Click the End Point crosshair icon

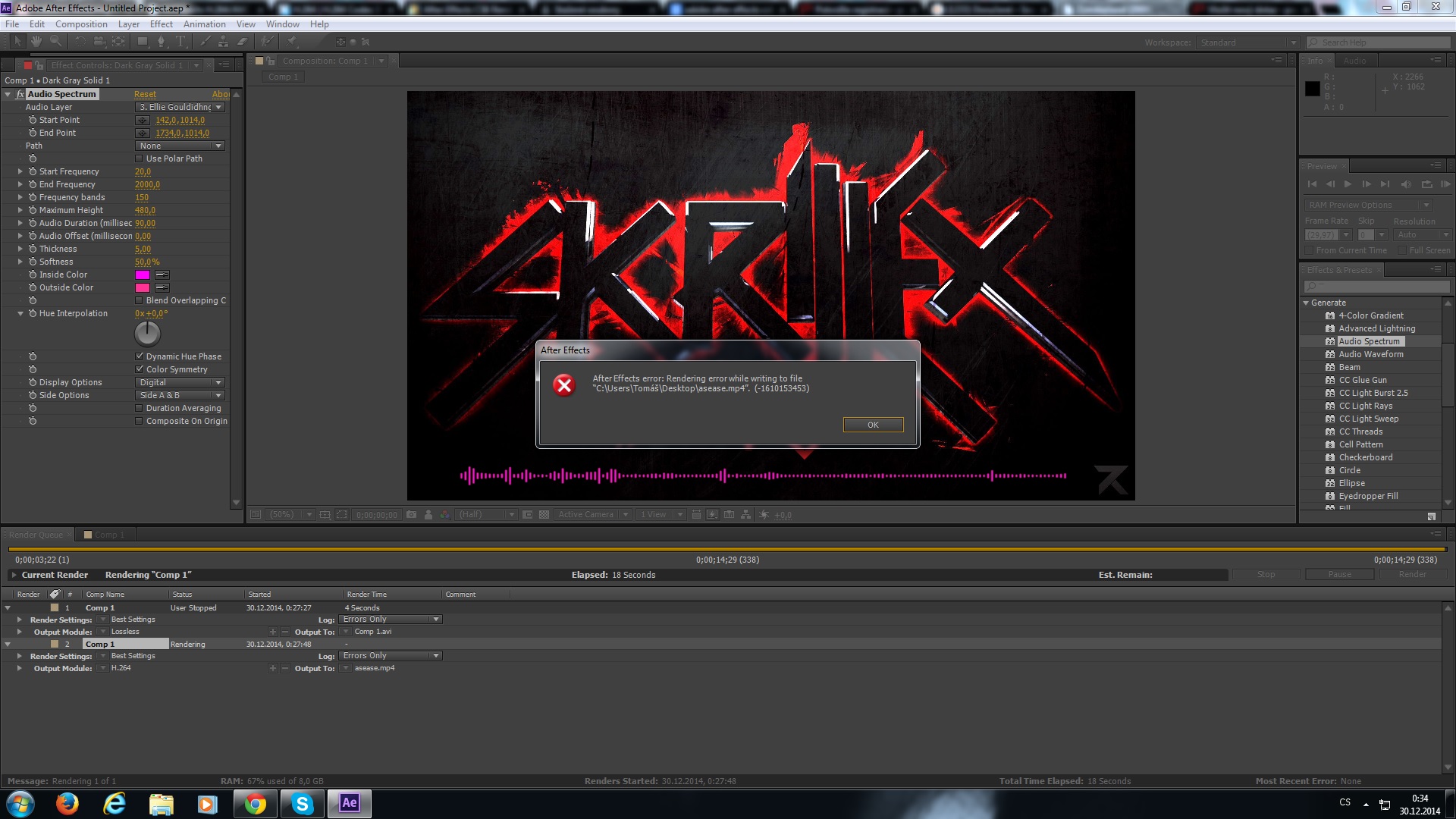(x=143, y=133)
